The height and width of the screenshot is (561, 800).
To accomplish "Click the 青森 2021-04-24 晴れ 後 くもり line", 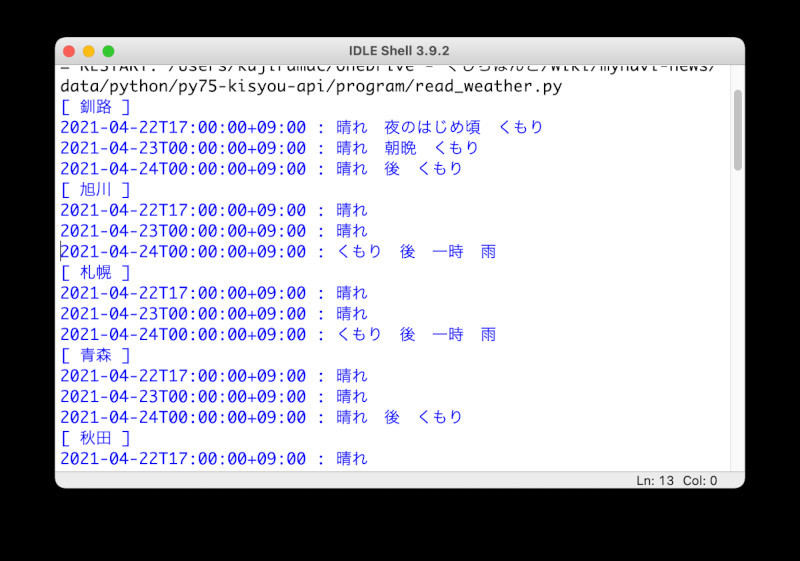I will click(x=261, y=417).
